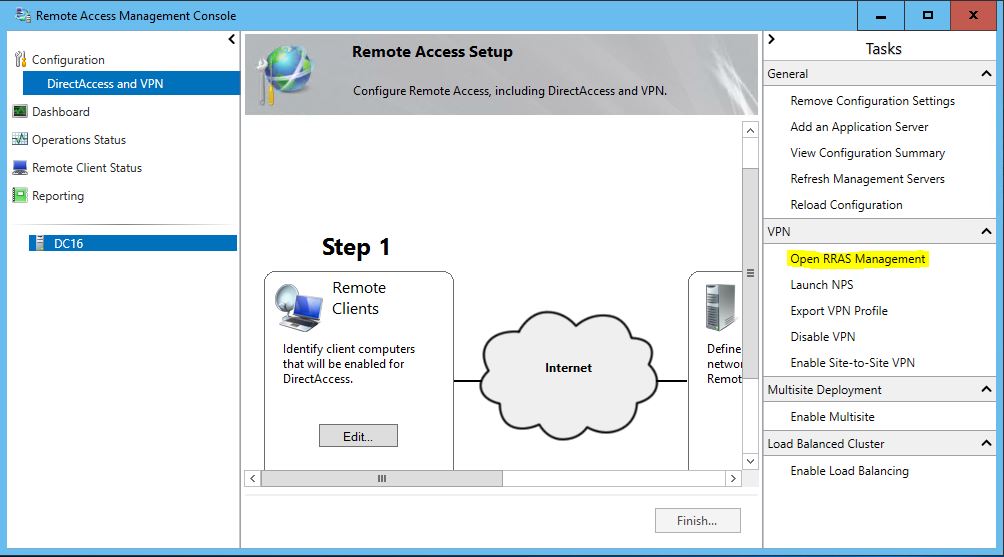1004x557 pixels.
Task: Click the Remote Access Management Console title icon
Action: (x=22, y=15)
